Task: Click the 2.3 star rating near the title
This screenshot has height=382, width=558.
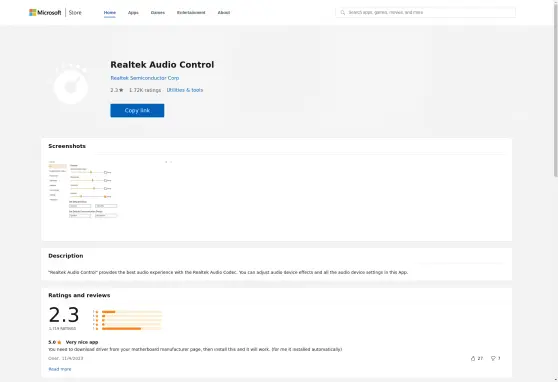Action: (x=117, y=90)
